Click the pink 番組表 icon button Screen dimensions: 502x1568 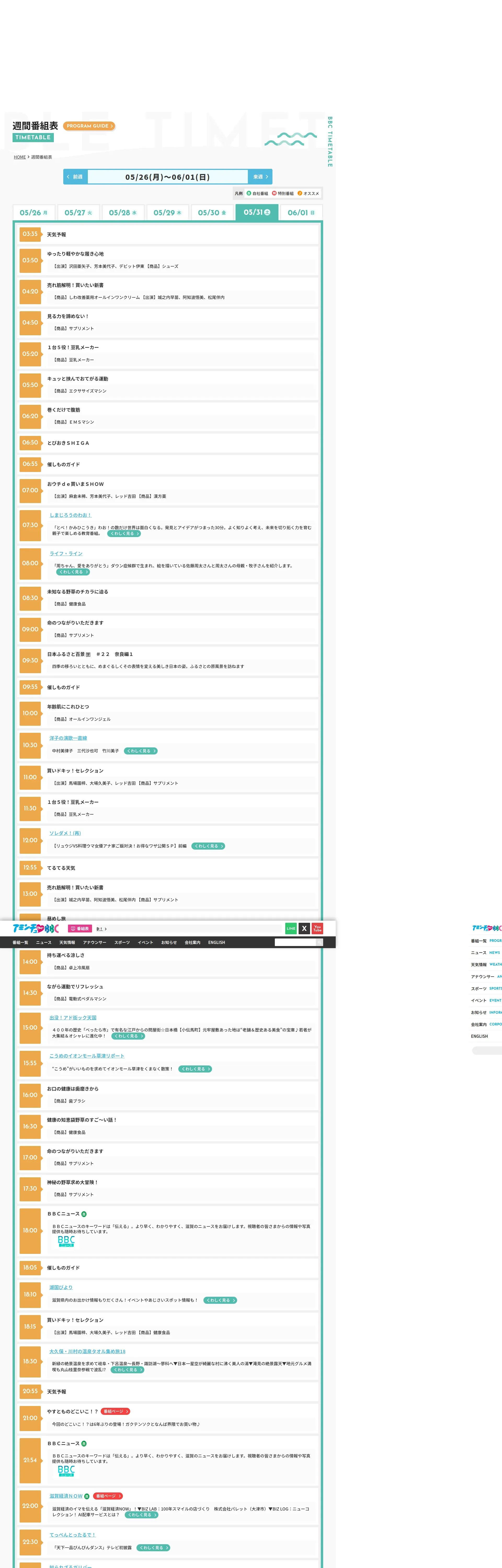point(80,929)
